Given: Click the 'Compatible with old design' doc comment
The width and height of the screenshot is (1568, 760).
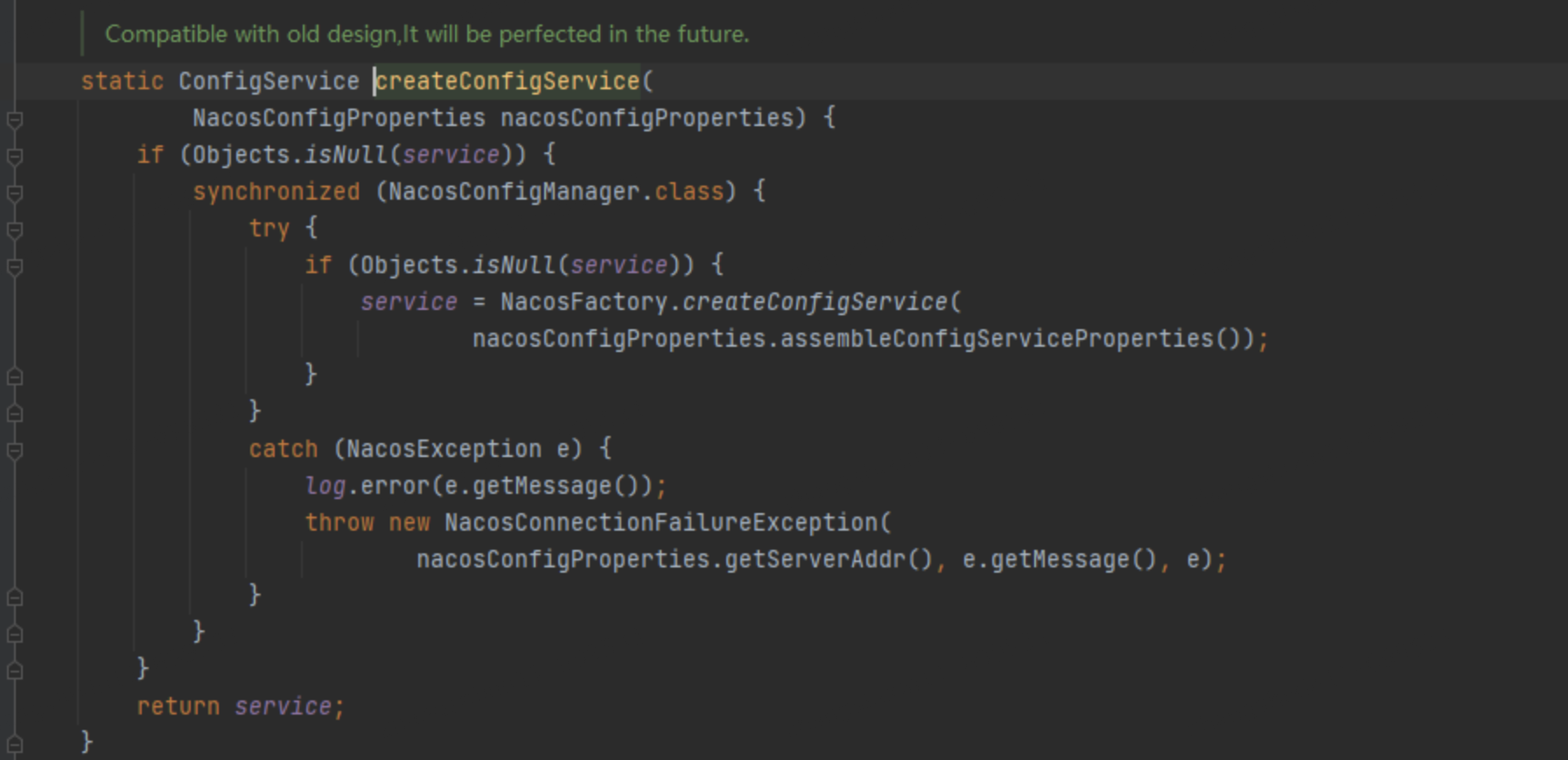Looking at the screenshot, I should (427, 34).
